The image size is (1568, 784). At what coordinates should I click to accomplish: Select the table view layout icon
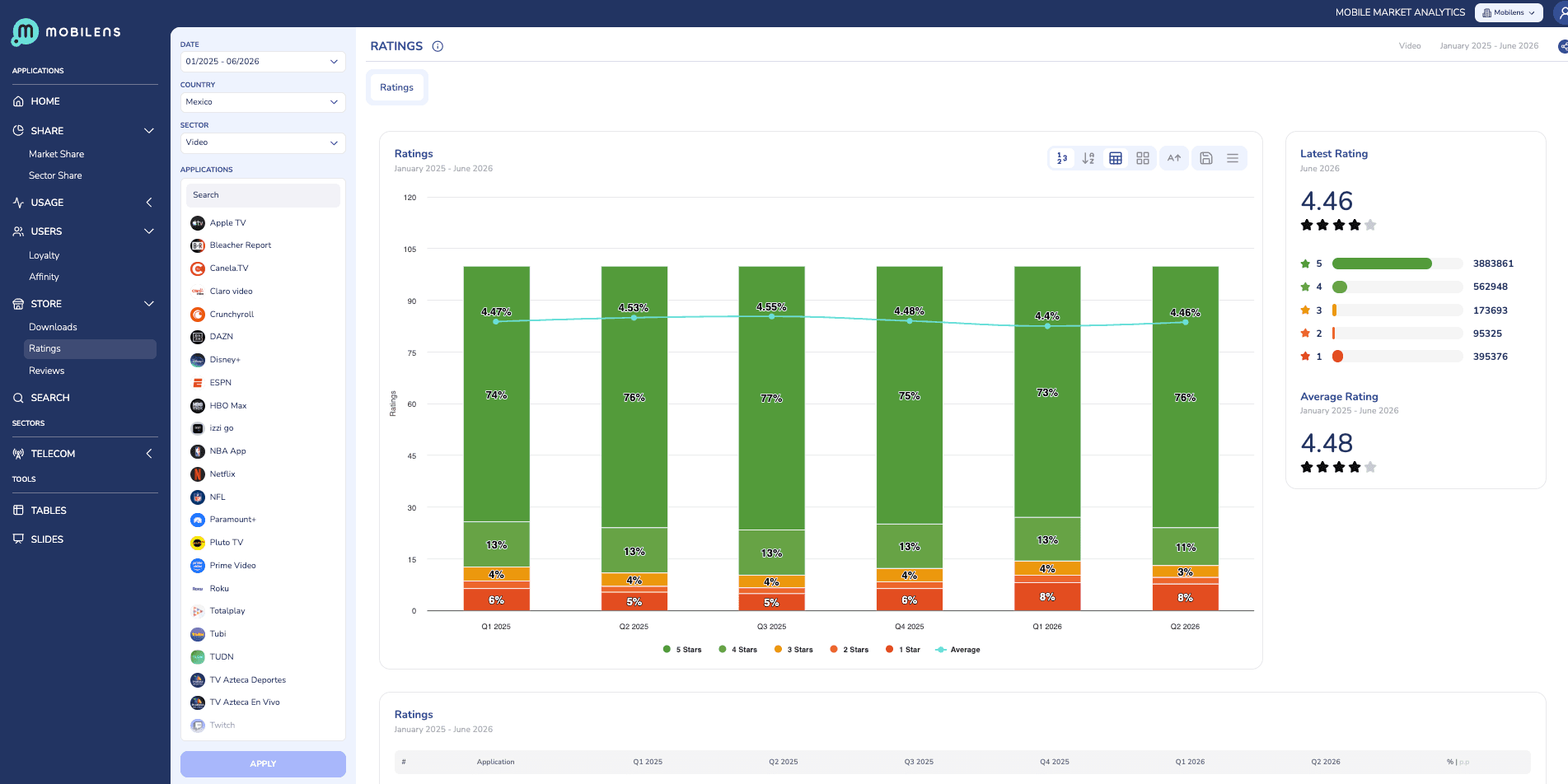click(x=1116, y=158)
